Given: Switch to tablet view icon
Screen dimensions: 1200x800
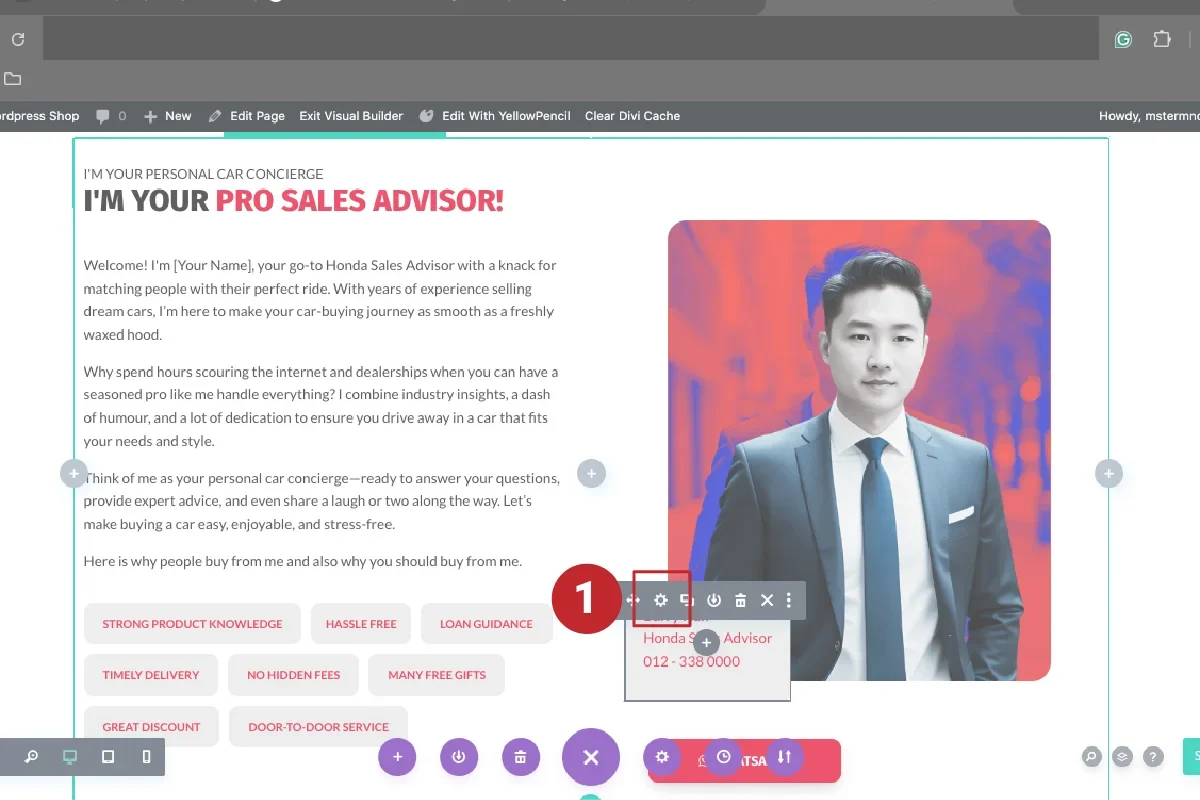Looking at the screenshot, I should pos(108,757).
